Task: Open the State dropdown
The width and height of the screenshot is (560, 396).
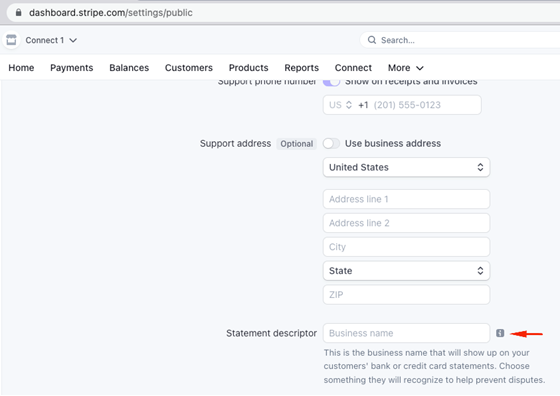Action: [x=406, y=271]
